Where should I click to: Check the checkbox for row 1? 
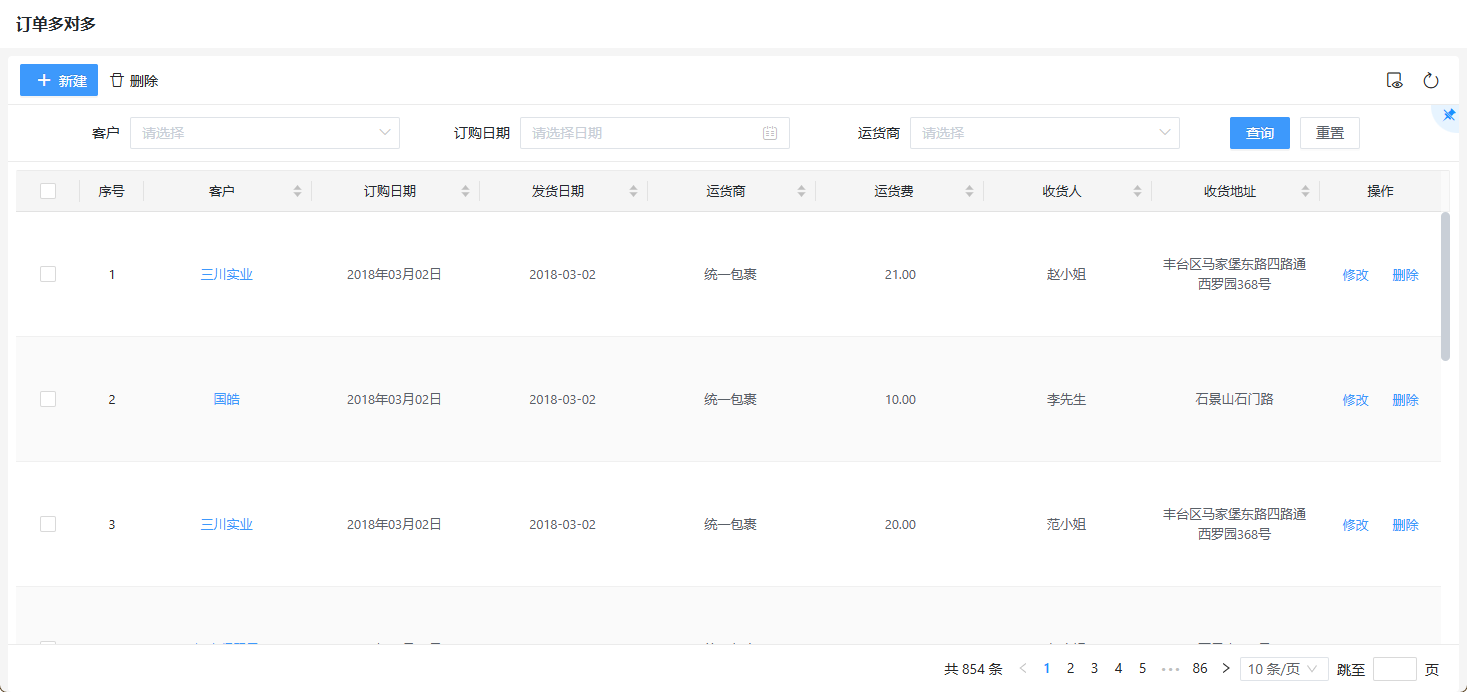pyautogui.click(x=48, y=274)
